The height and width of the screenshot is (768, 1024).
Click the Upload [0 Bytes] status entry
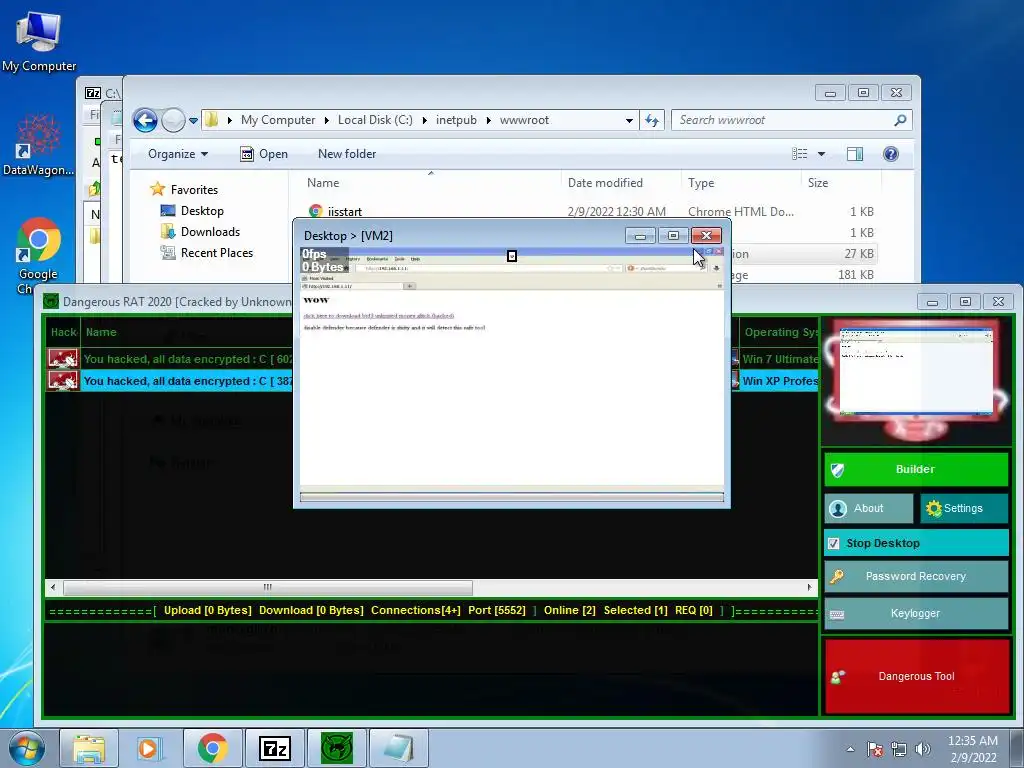pyautogui.click(x=208, y=611)
